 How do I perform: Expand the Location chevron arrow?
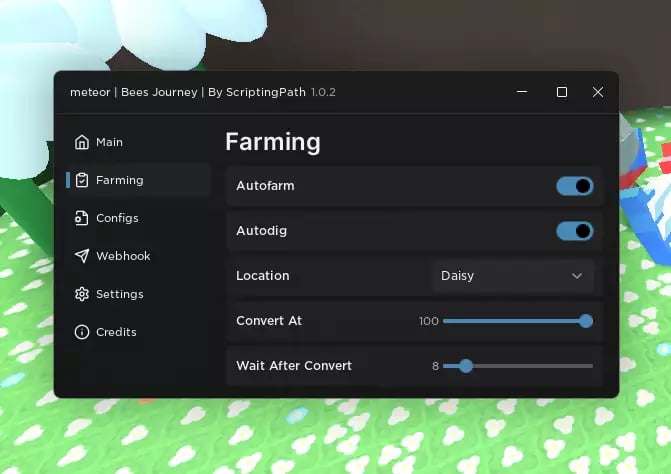coord(577,276)
